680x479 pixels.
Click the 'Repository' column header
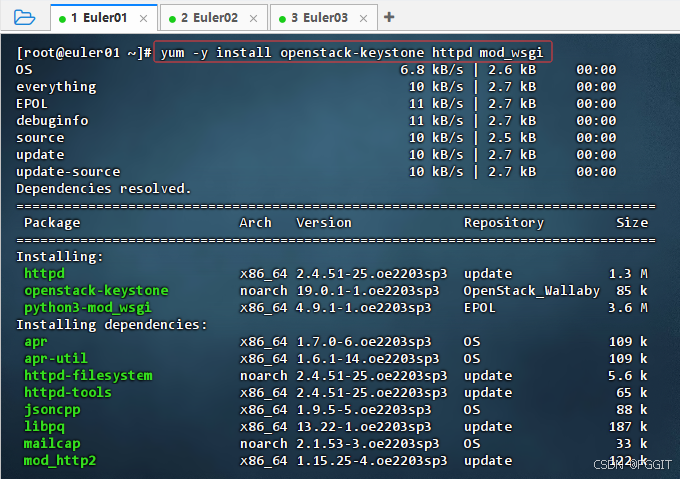504,222
